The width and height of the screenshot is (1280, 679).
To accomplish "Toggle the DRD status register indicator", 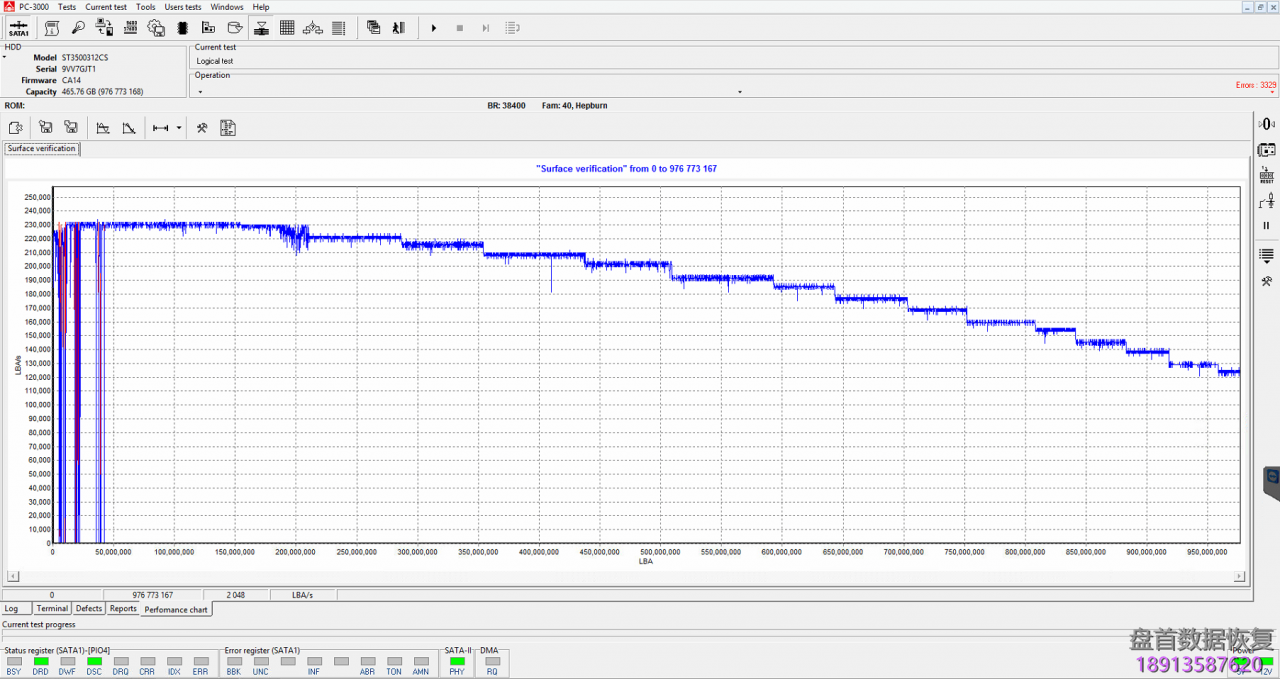I will pos(41,661).
